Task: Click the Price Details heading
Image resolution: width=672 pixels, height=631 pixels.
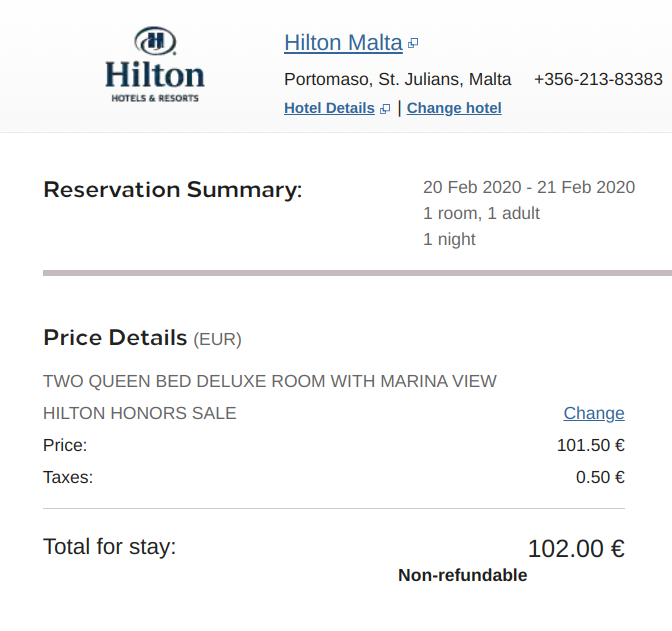Action: (115, 338)
